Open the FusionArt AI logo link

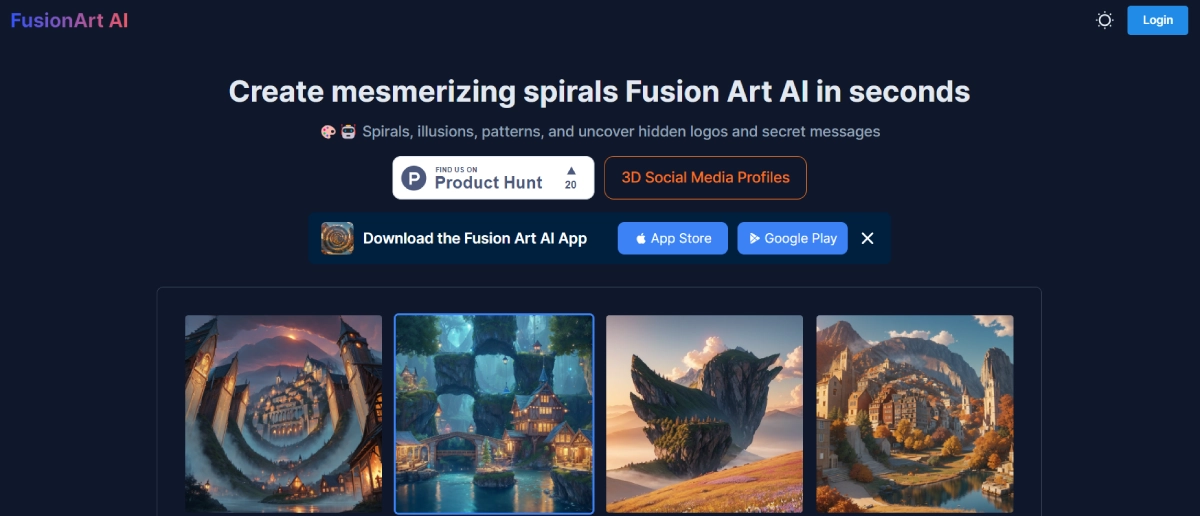click(69, 20)
